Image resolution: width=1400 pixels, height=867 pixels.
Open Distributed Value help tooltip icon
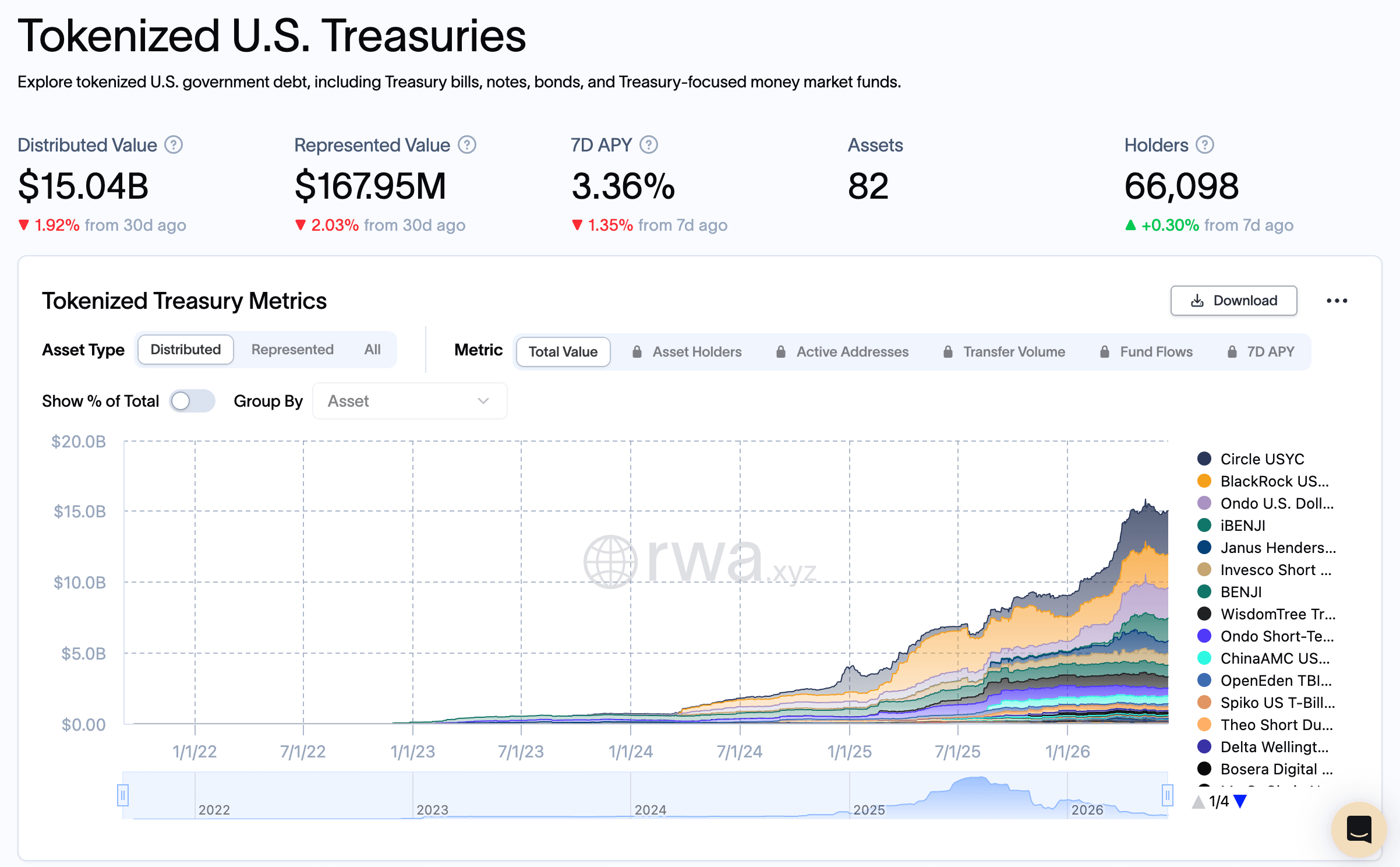point(173,145)
